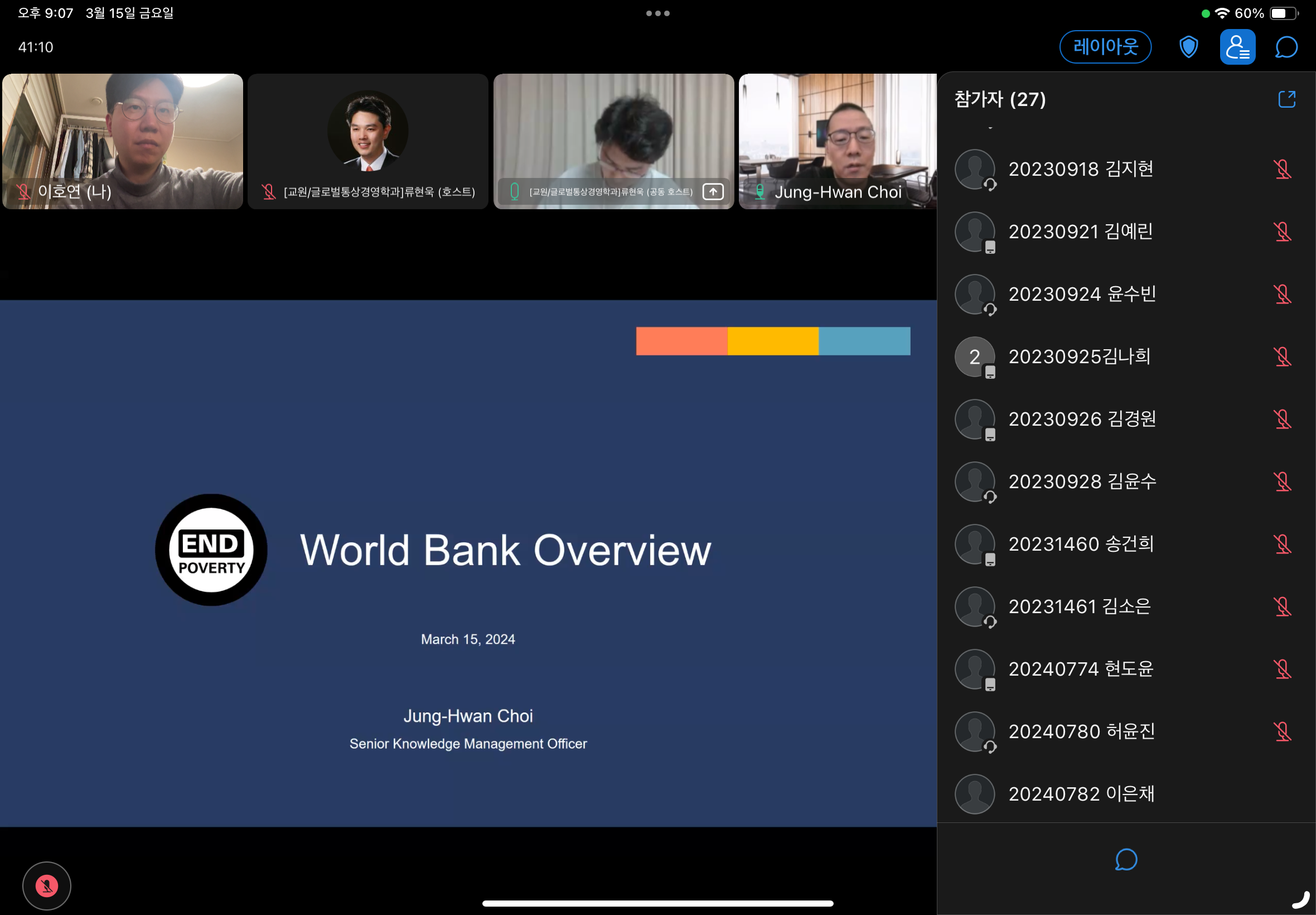Open chat icon below participants list

tap(1126, 859)
